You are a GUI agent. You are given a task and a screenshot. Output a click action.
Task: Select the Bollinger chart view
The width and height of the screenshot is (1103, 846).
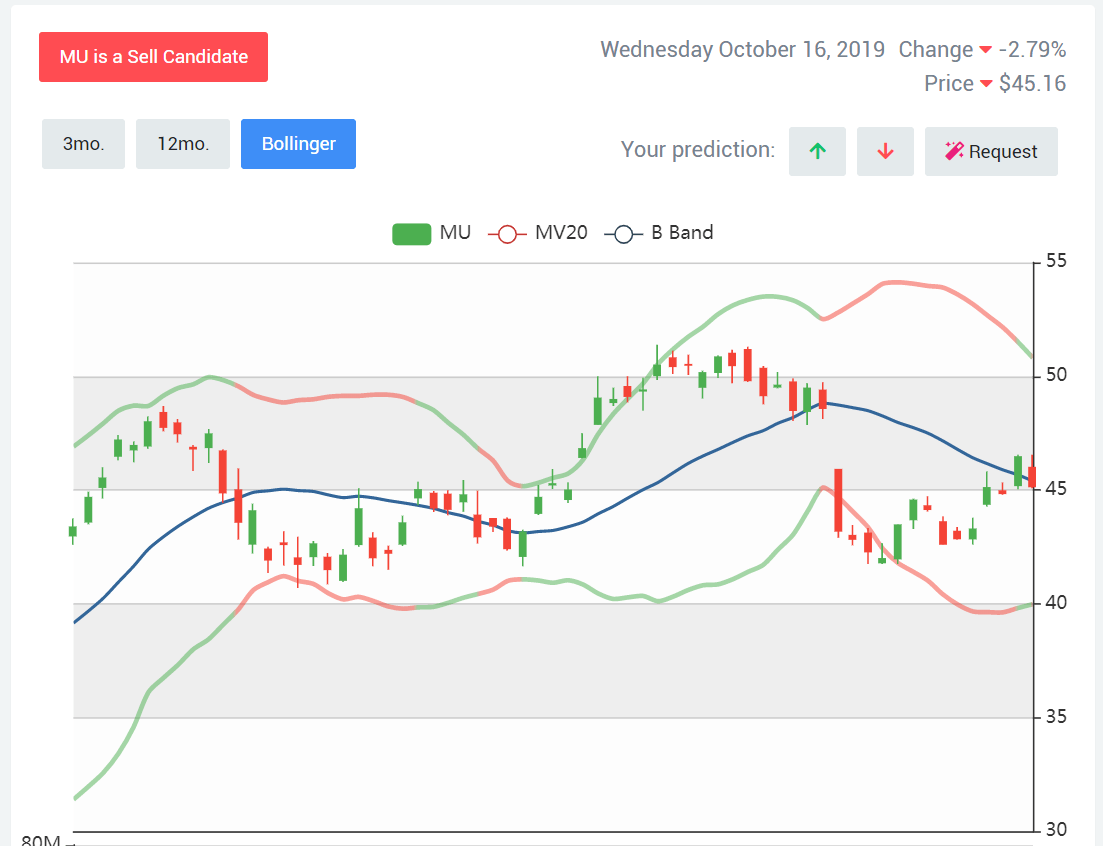(298, 144)
